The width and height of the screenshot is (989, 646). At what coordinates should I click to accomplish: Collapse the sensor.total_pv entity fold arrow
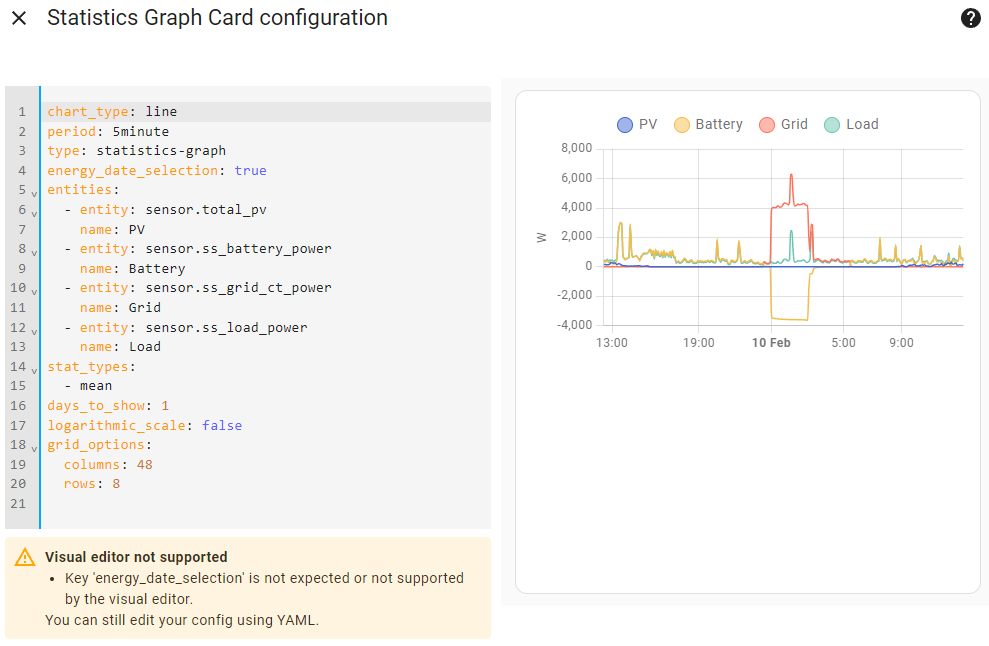tap(34, 213)
